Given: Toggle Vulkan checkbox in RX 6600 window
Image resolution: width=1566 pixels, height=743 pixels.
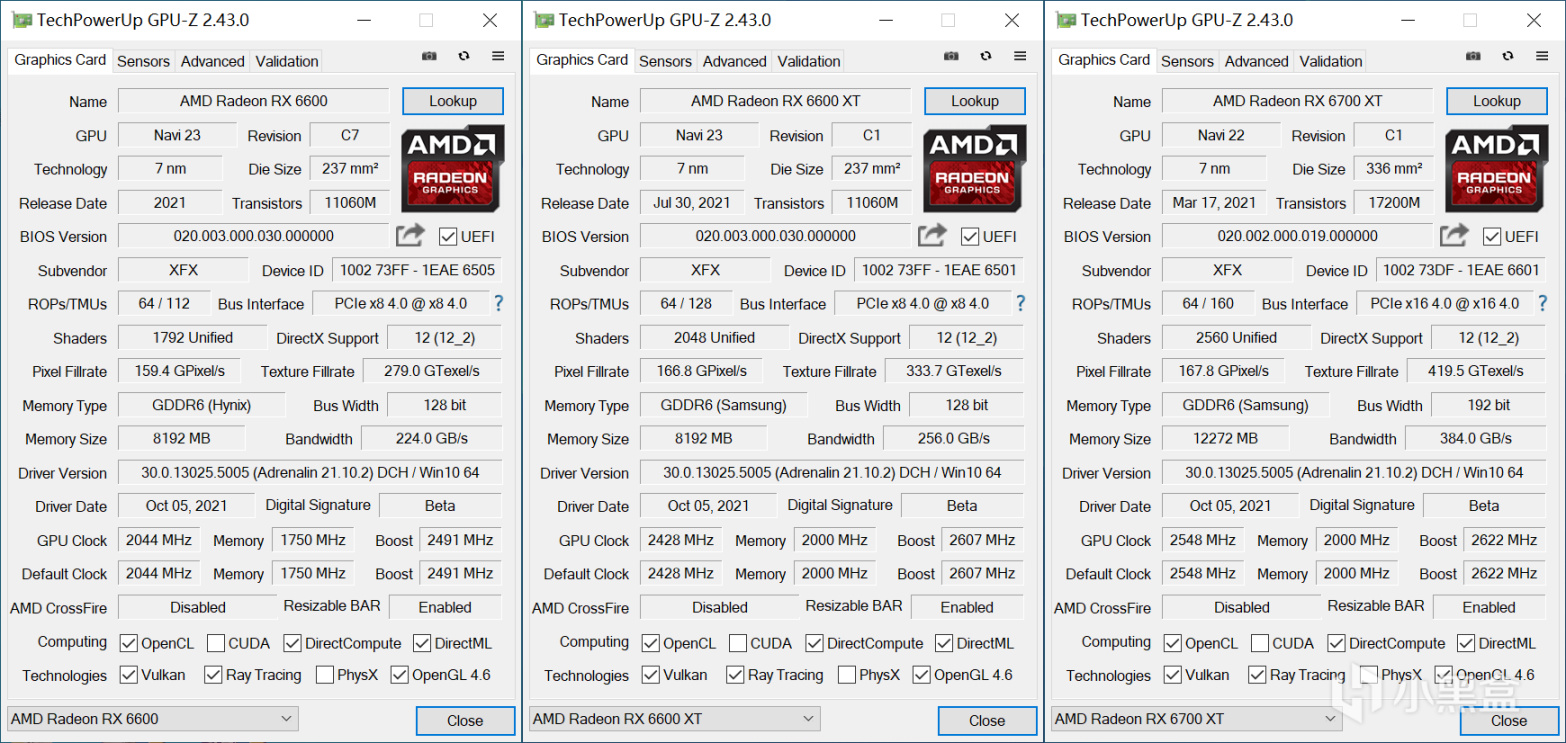Looking at the screenshot, I should (x=128, y=675).
